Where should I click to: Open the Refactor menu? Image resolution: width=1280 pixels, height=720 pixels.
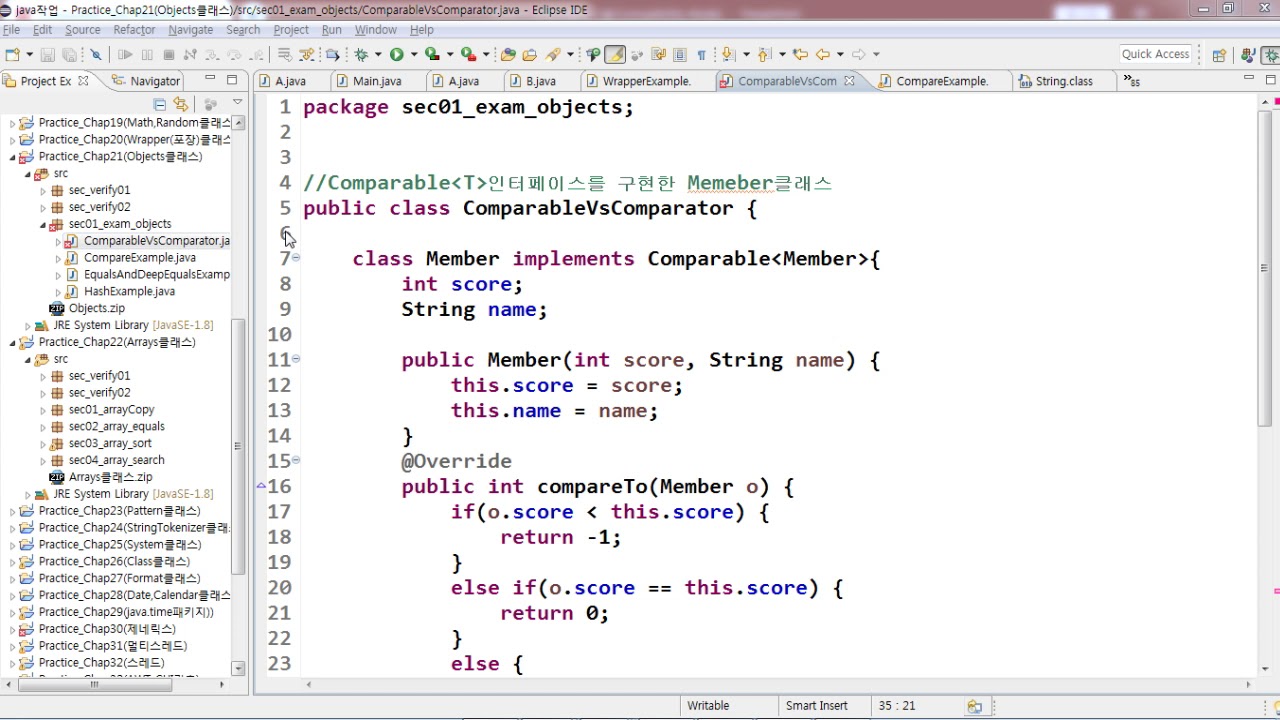(x=134, y=30)
